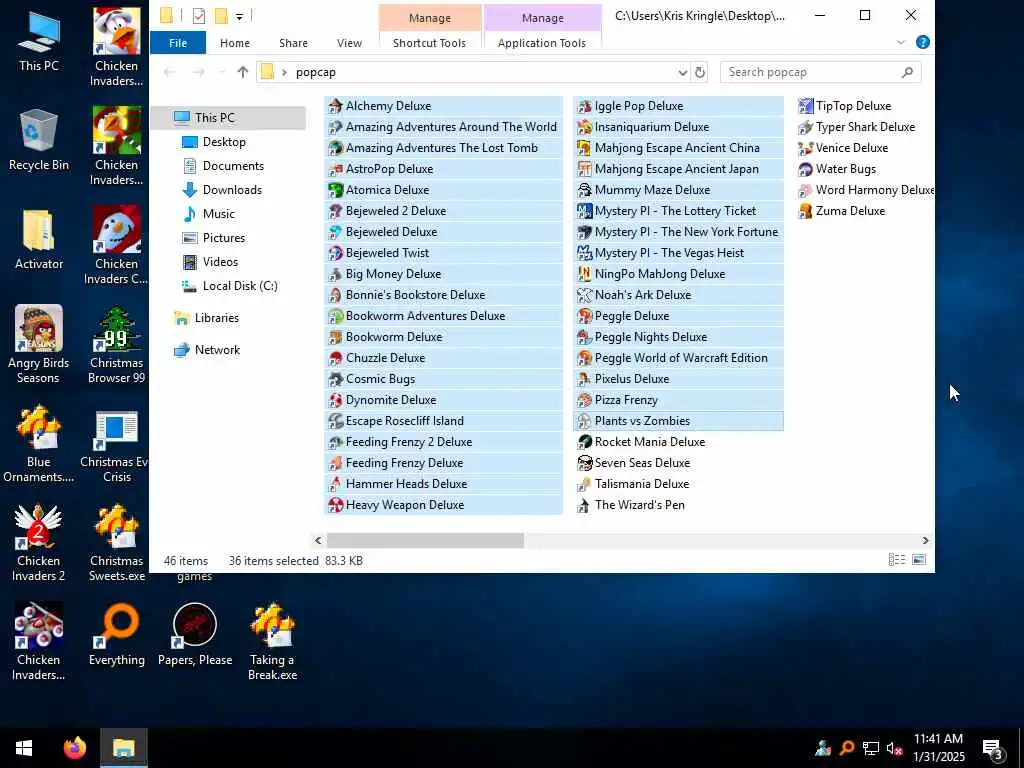Click the Pizza Frenzy icon
This screenshot has width=1024, height=768.
[584, 400]
